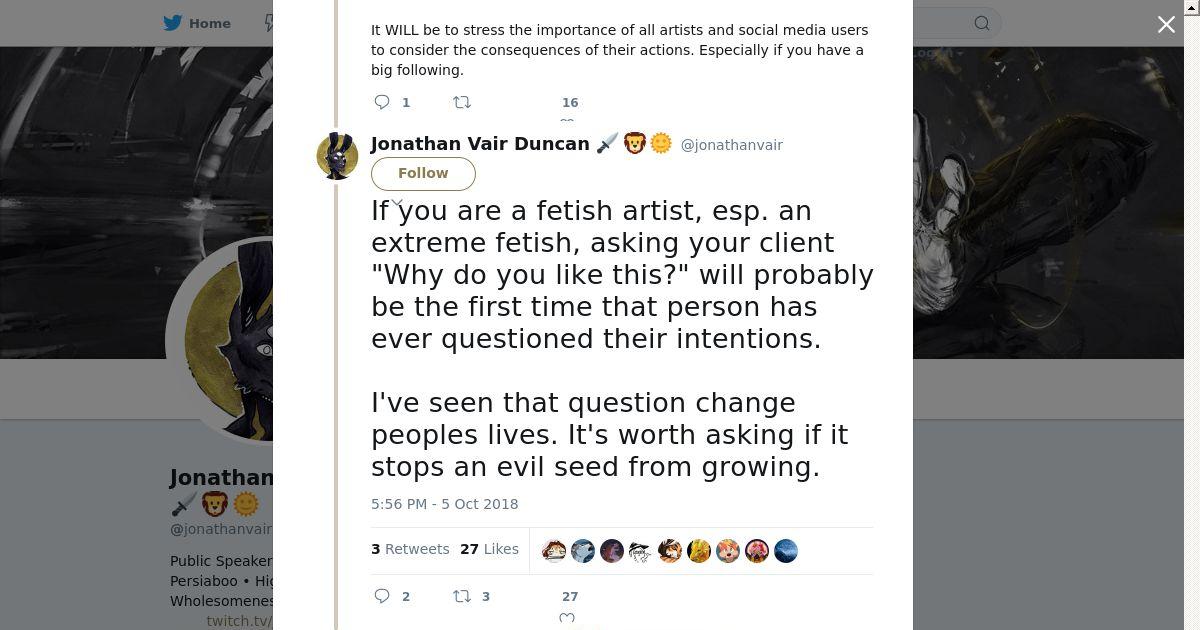
Task: Open the 5:56 PM - 5 Oct 2018 timestamp
Action: click(444, 504)
